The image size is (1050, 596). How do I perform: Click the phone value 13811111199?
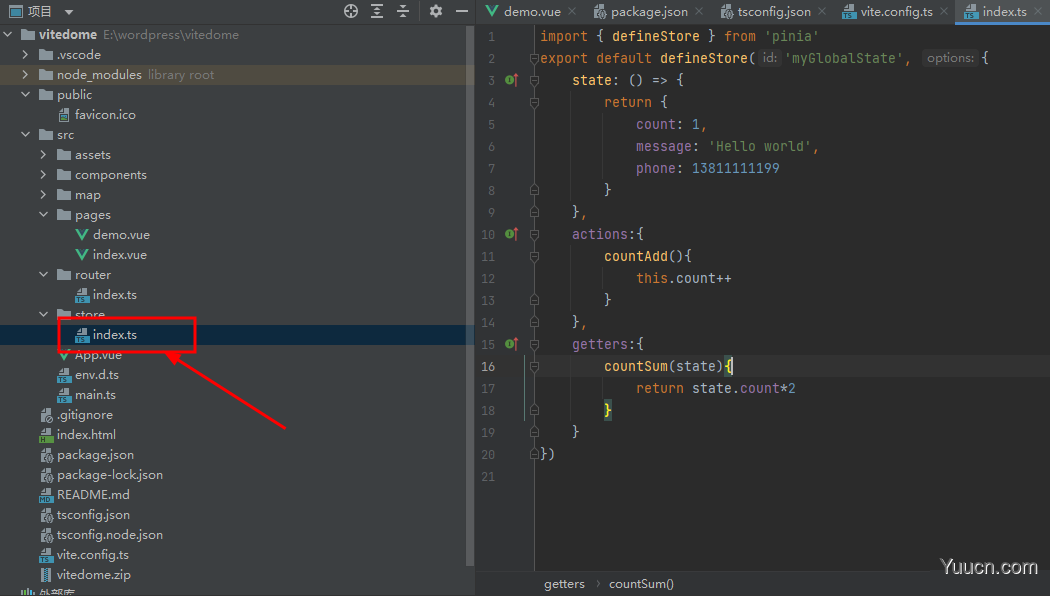(x=735, y=168)
